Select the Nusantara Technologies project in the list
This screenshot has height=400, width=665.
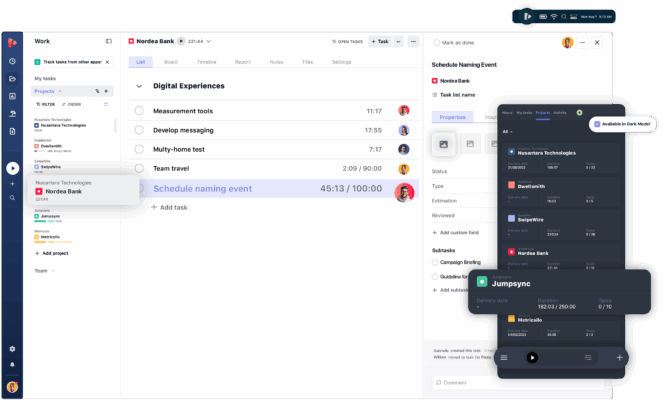[60, 125]
